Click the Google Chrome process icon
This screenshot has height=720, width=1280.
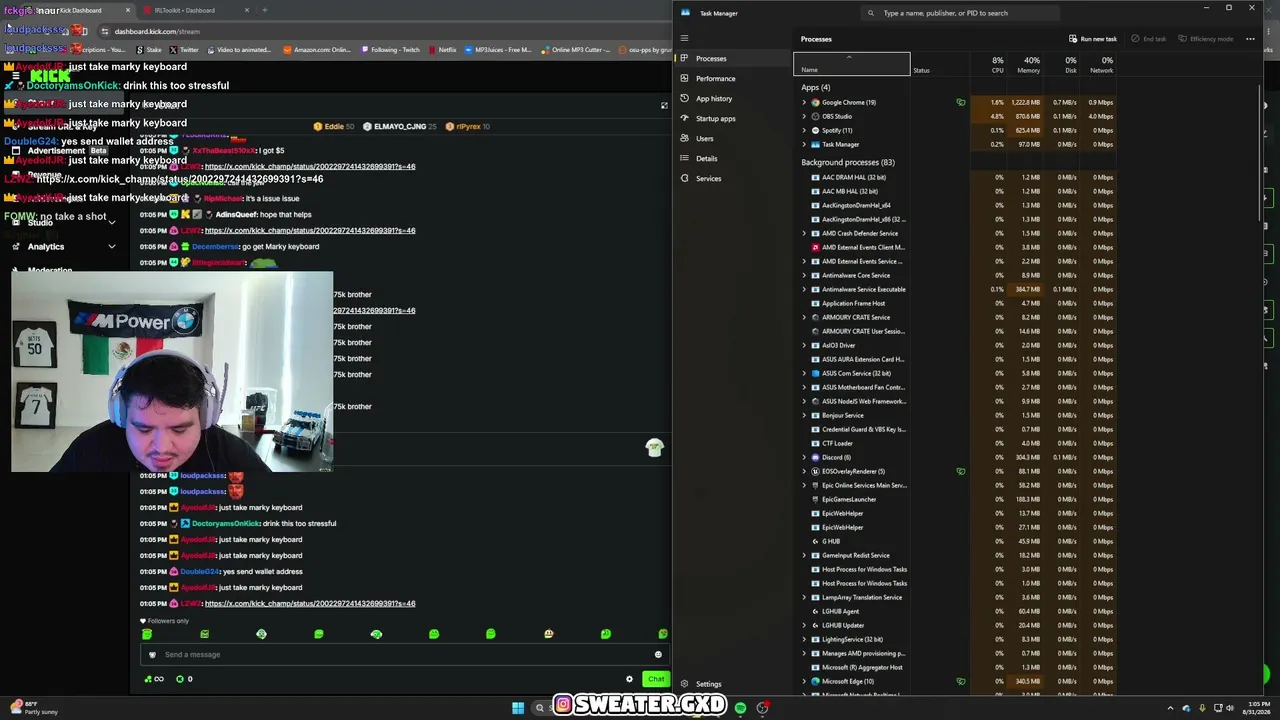815,102
